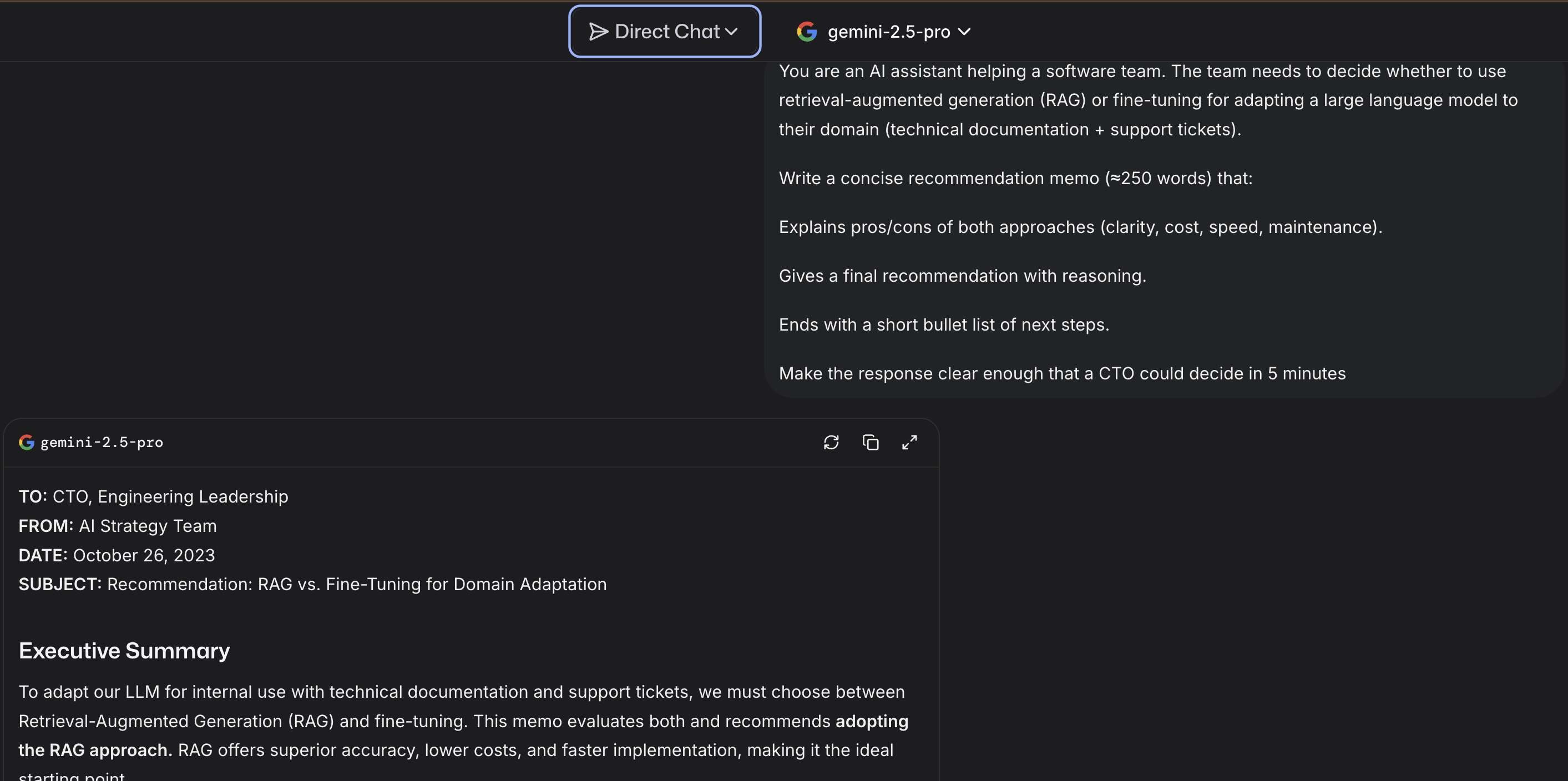Select the Google icon on the response card

[27, 442]
